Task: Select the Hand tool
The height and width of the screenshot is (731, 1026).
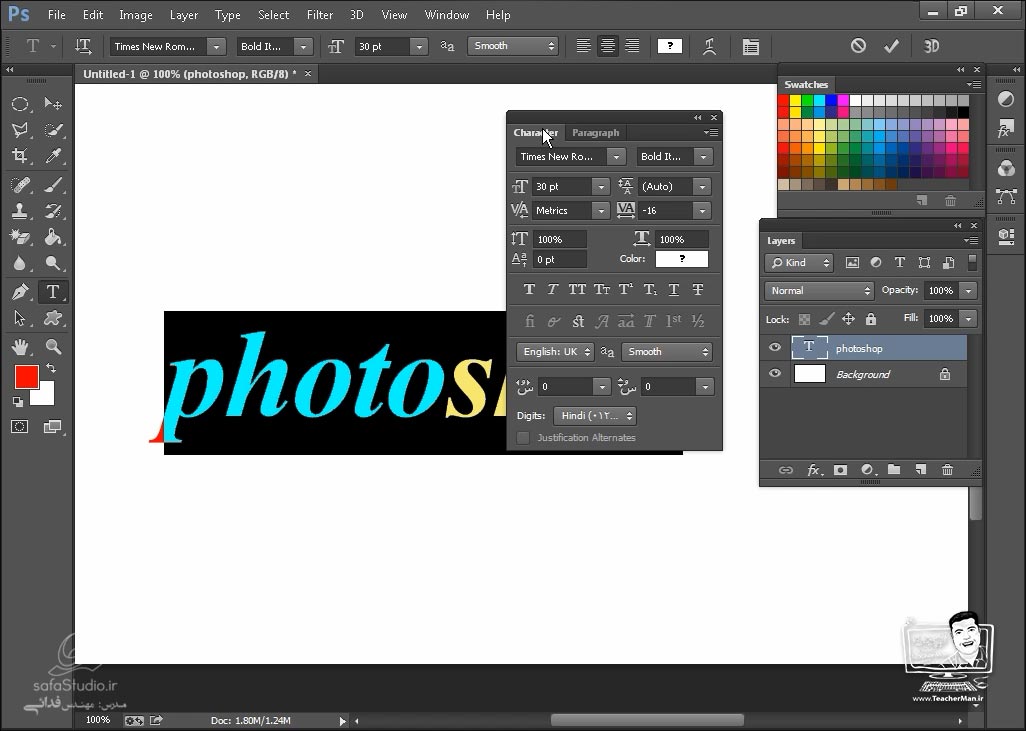Action: point(20,346)
